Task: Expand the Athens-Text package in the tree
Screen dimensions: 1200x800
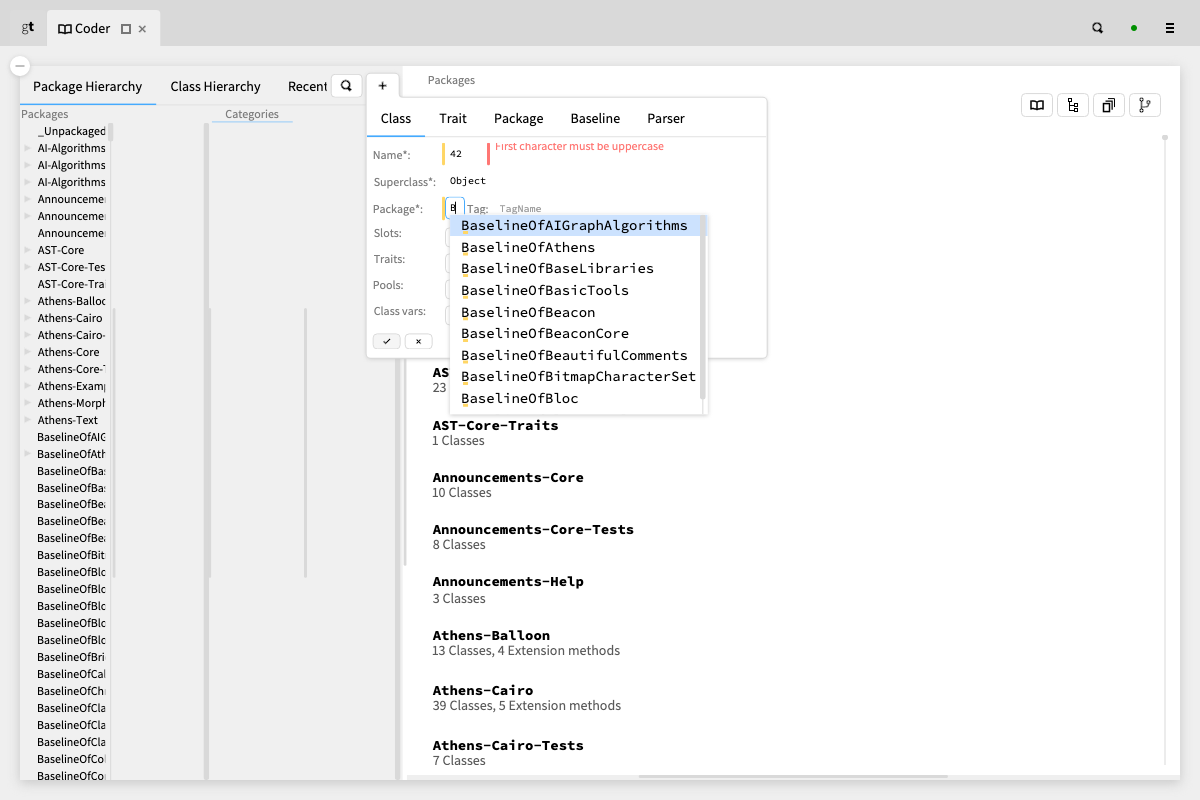Action: point(28,420)
